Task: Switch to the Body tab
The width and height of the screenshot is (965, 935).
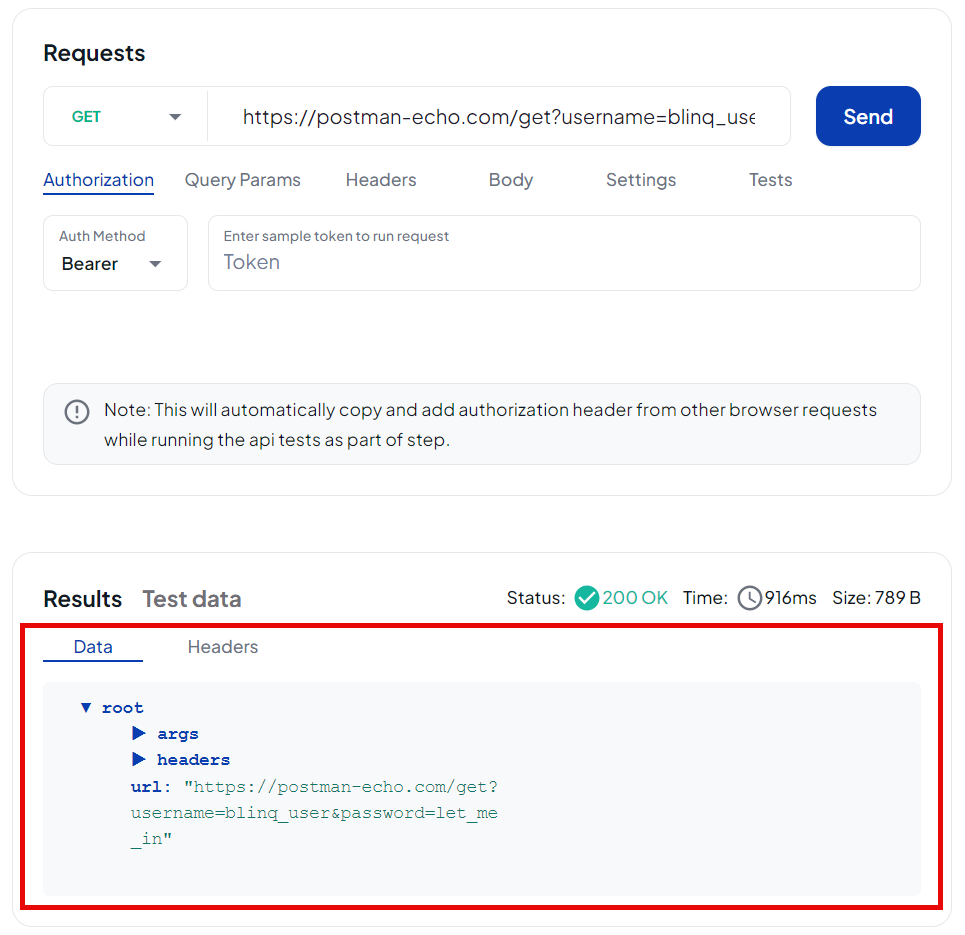Action: point(511,180)
